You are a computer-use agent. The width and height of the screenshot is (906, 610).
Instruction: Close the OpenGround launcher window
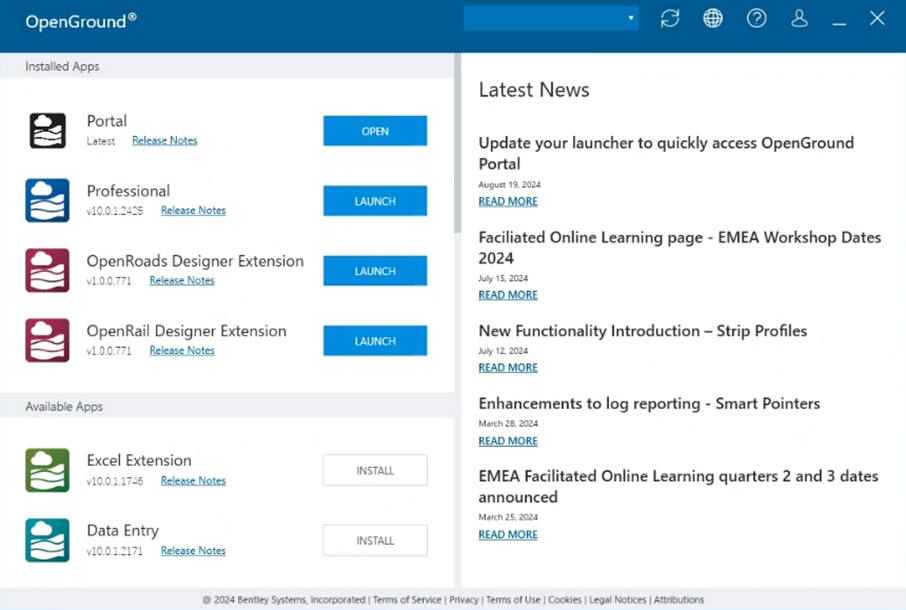point(877,18)
